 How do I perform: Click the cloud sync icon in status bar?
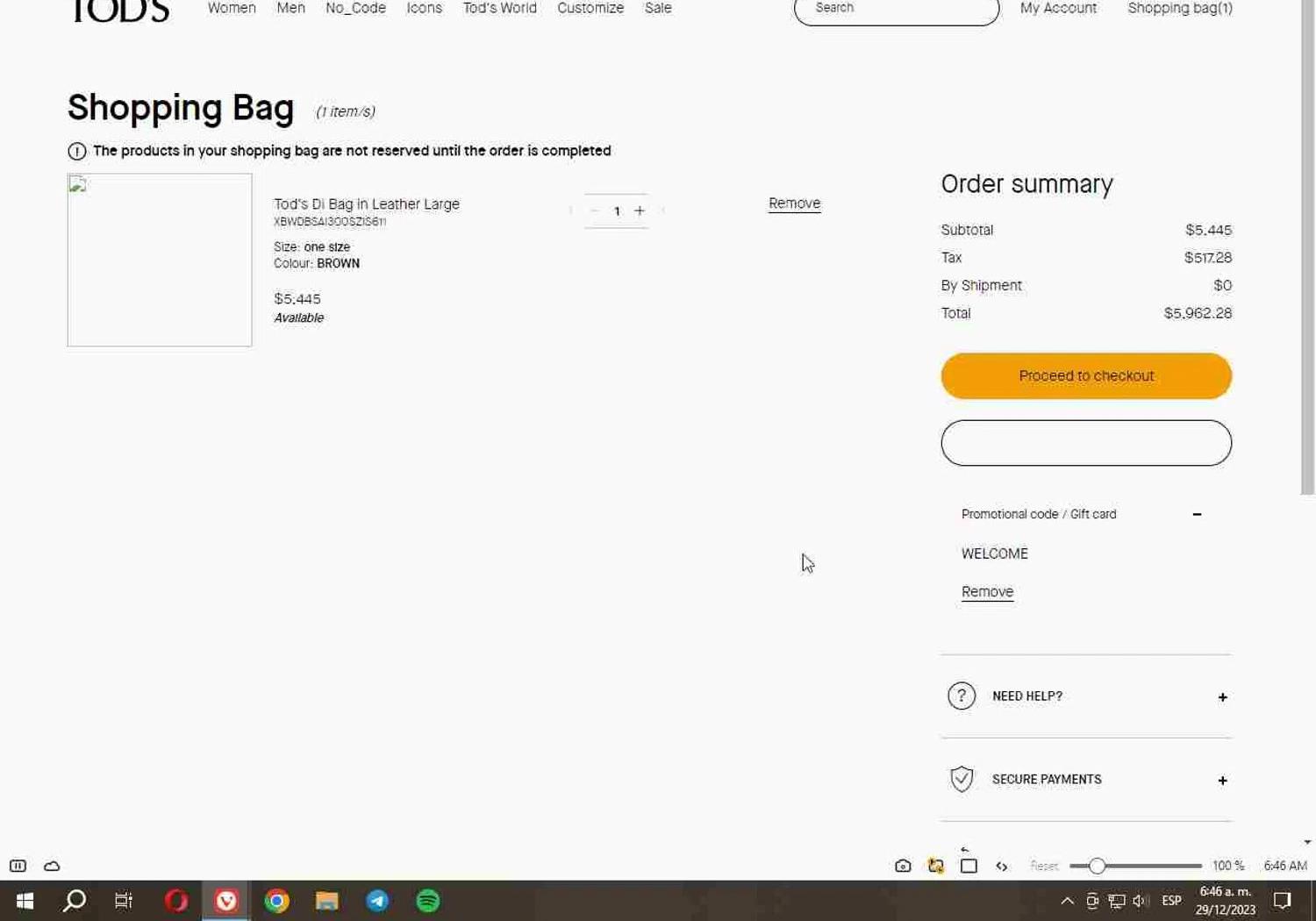point(52,866)
